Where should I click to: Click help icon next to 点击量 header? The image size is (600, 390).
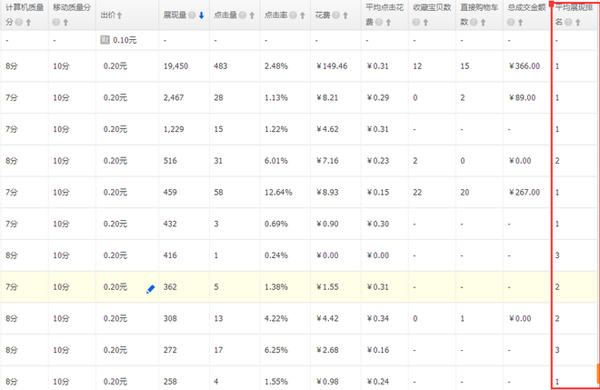point(243,15)
